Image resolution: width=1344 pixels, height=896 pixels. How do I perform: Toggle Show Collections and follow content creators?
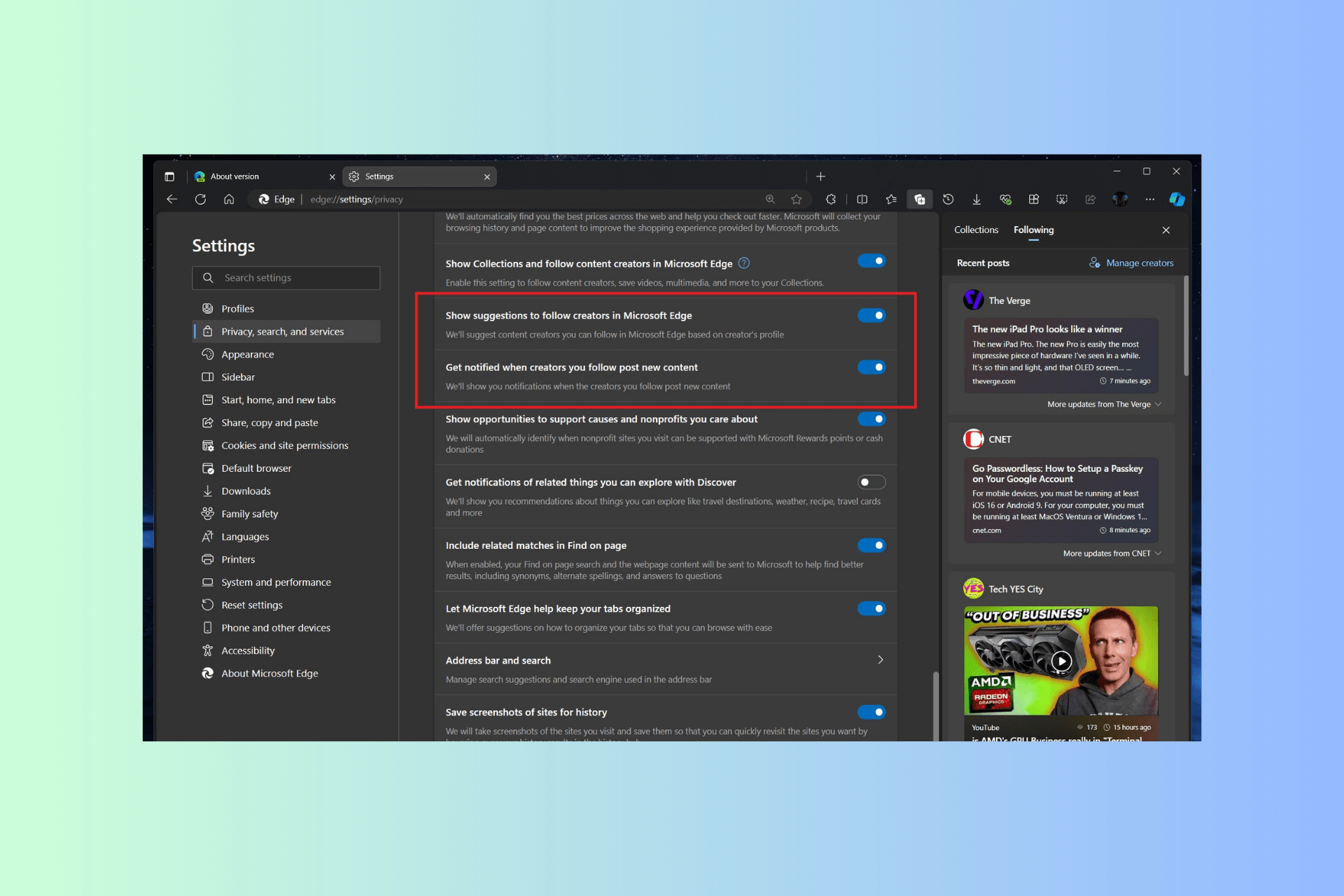871,261
